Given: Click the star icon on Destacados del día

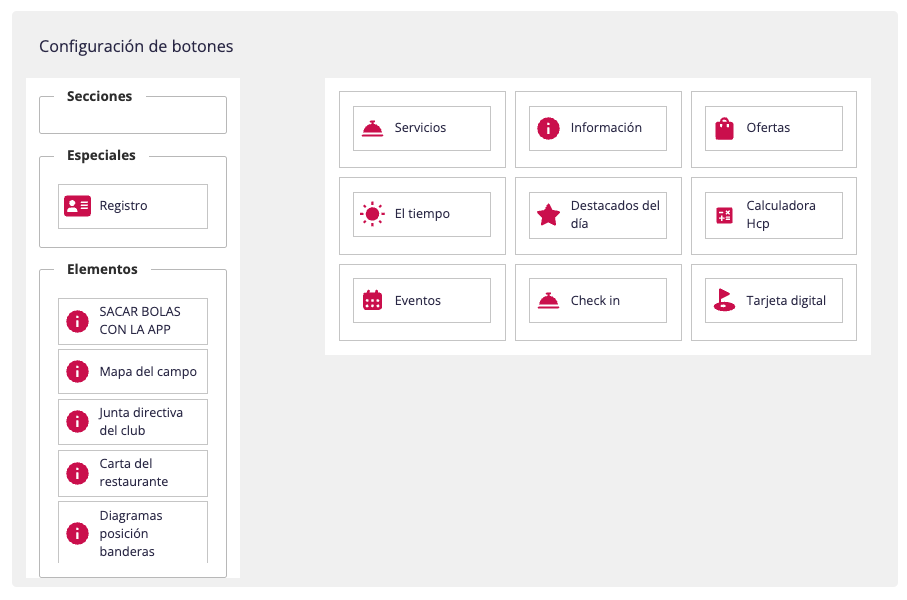Looking at the screenshot, I should click(548, 215).
